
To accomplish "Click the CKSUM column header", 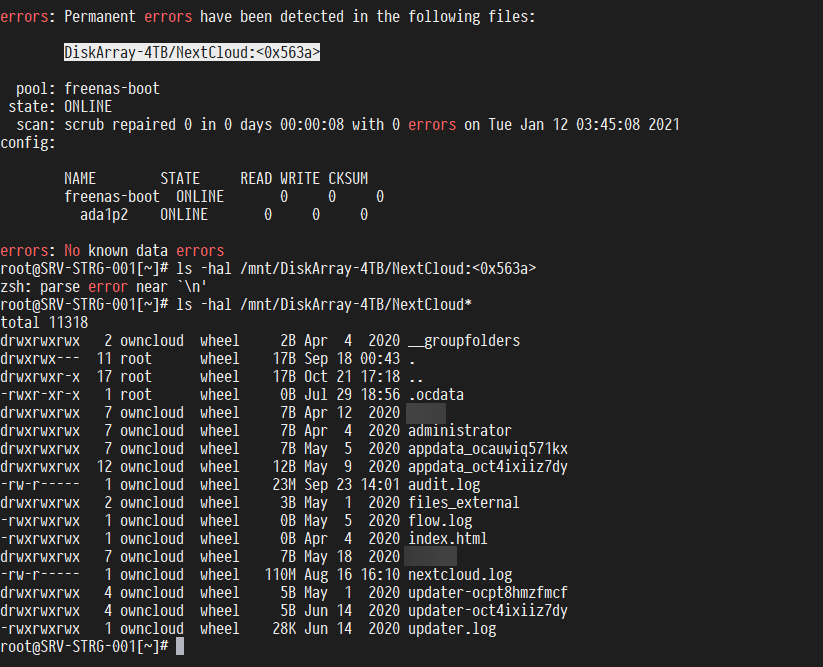I will click(x=348, y=178).
